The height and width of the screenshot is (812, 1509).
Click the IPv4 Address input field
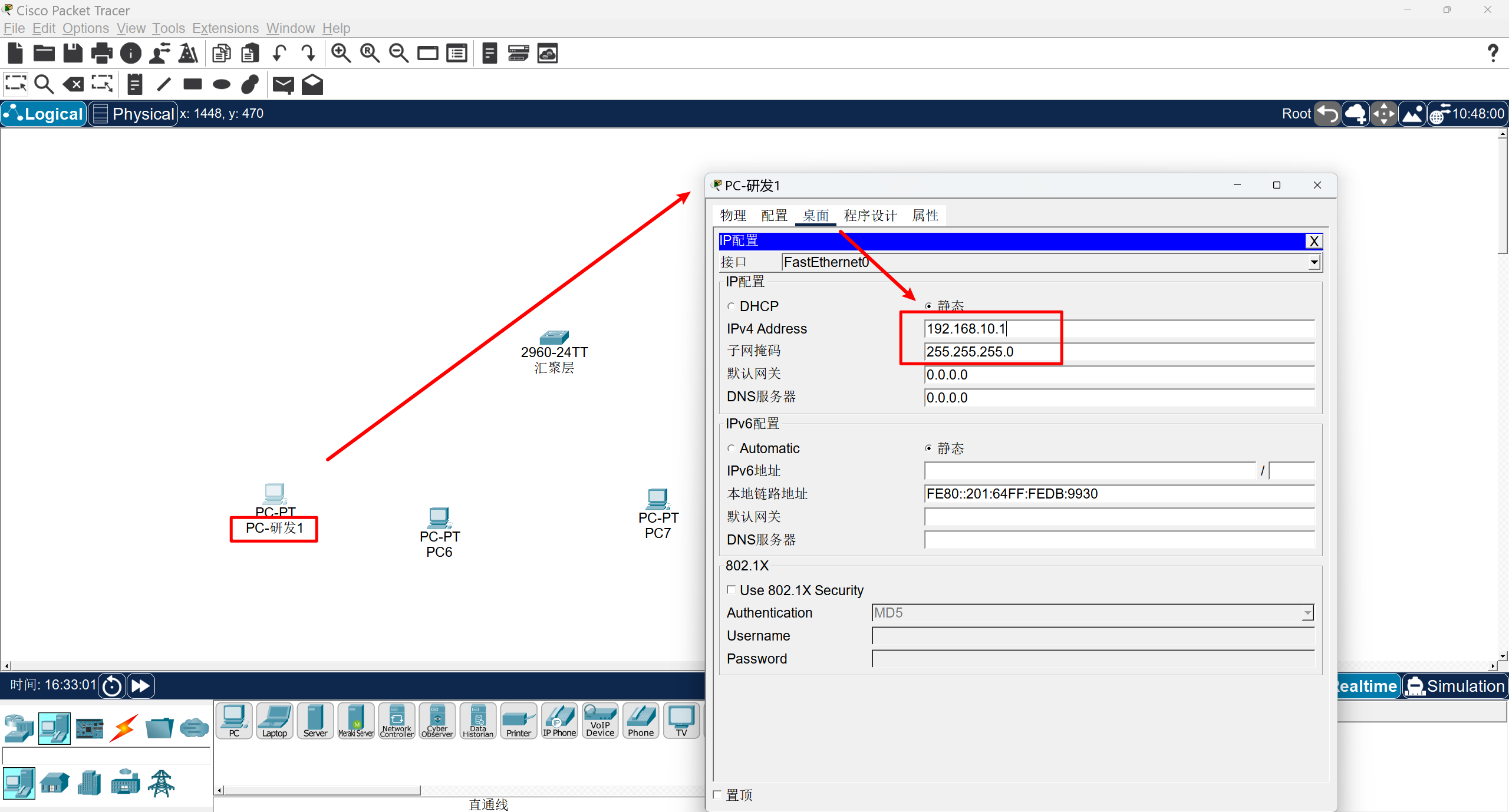pos(1119,329)
